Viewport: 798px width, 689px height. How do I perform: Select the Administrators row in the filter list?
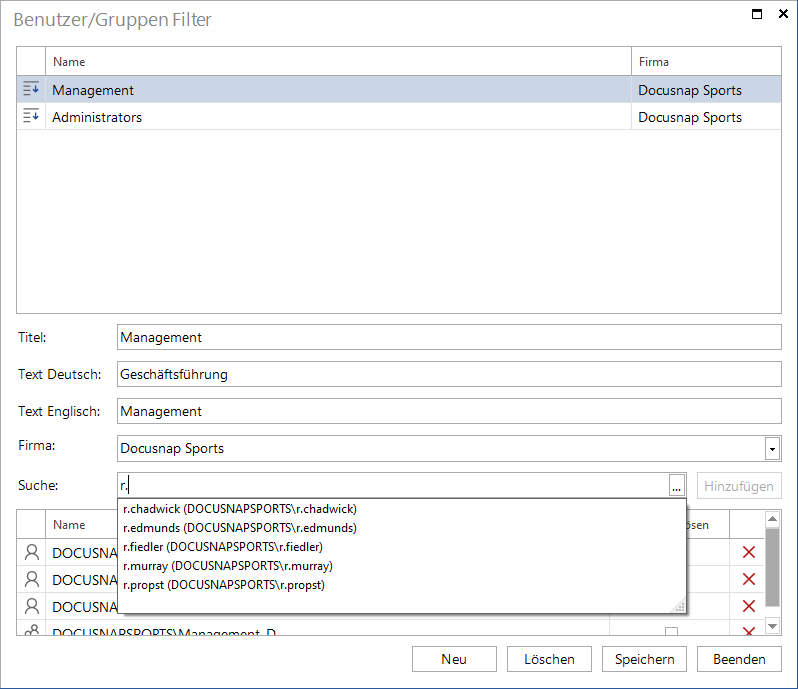click(x=399, y=117)
